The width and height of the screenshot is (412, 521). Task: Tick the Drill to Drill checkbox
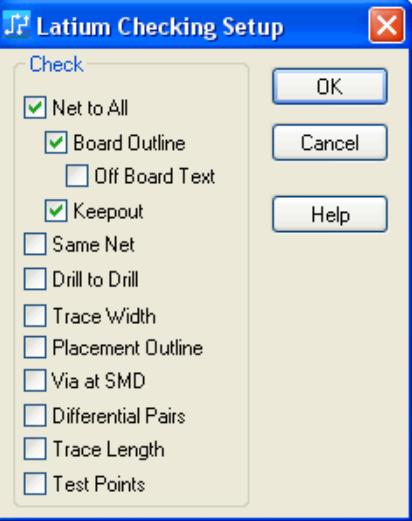pyautogui.click(x=35, y=279)
